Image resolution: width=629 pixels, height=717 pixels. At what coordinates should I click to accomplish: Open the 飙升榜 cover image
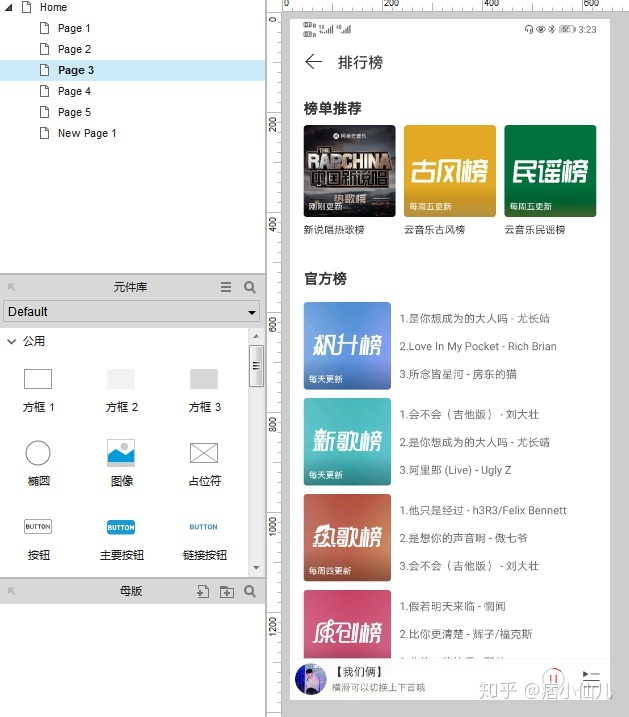click(x=347, y=346)
